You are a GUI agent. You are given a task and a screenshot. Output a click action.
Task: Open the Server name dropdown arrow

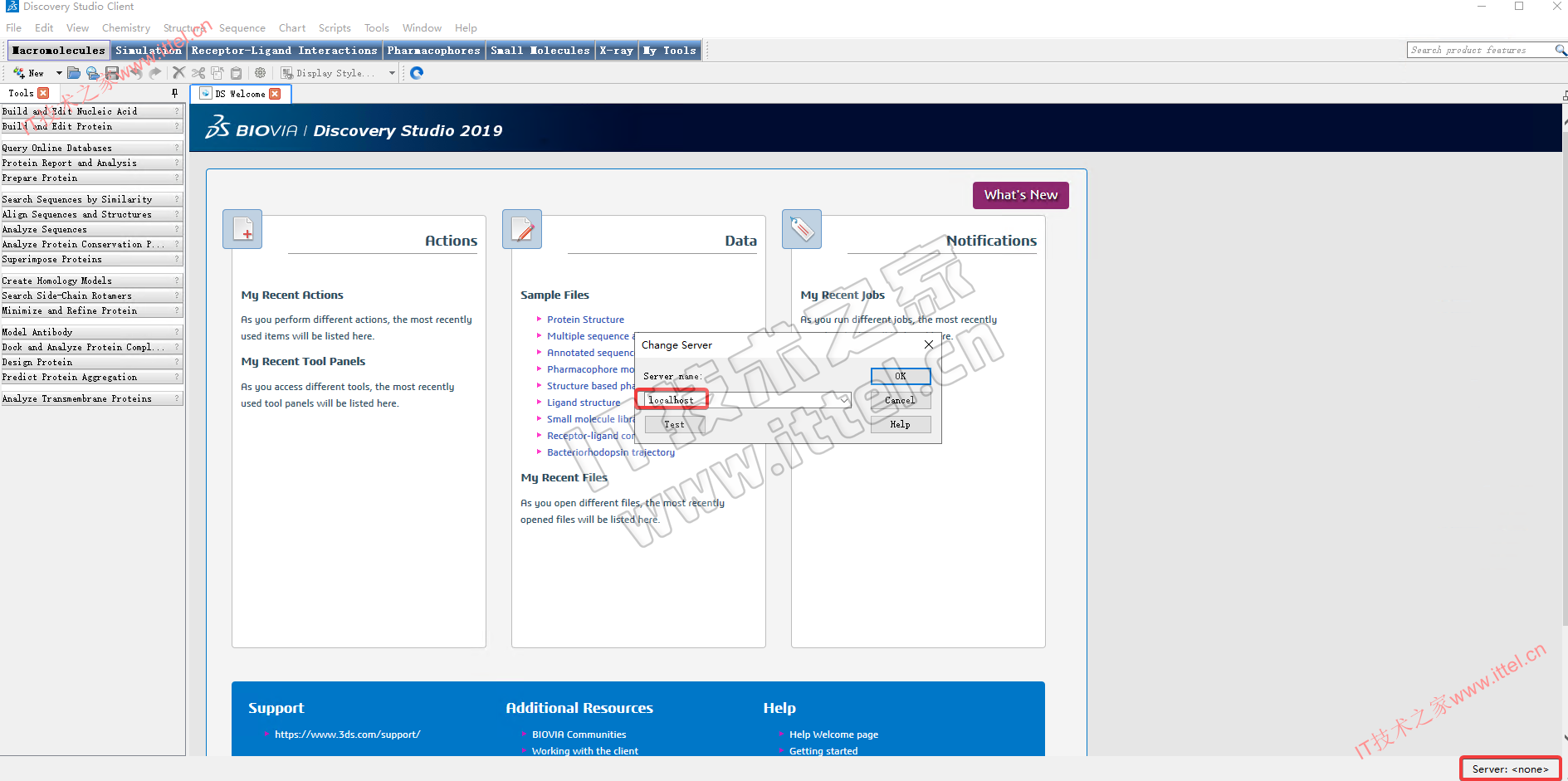(844, 400)
